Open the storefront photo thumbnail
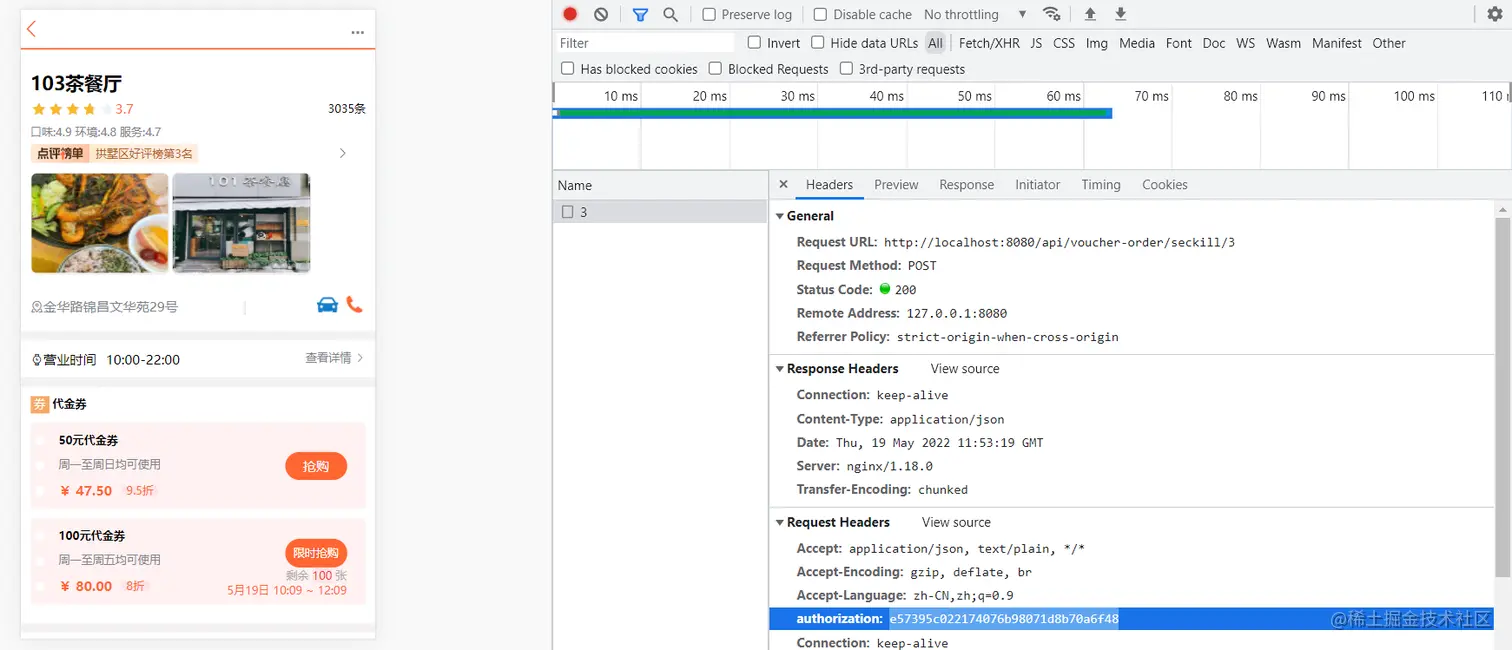Screen dimensions: 1512x650 click(x=241, y=223)
